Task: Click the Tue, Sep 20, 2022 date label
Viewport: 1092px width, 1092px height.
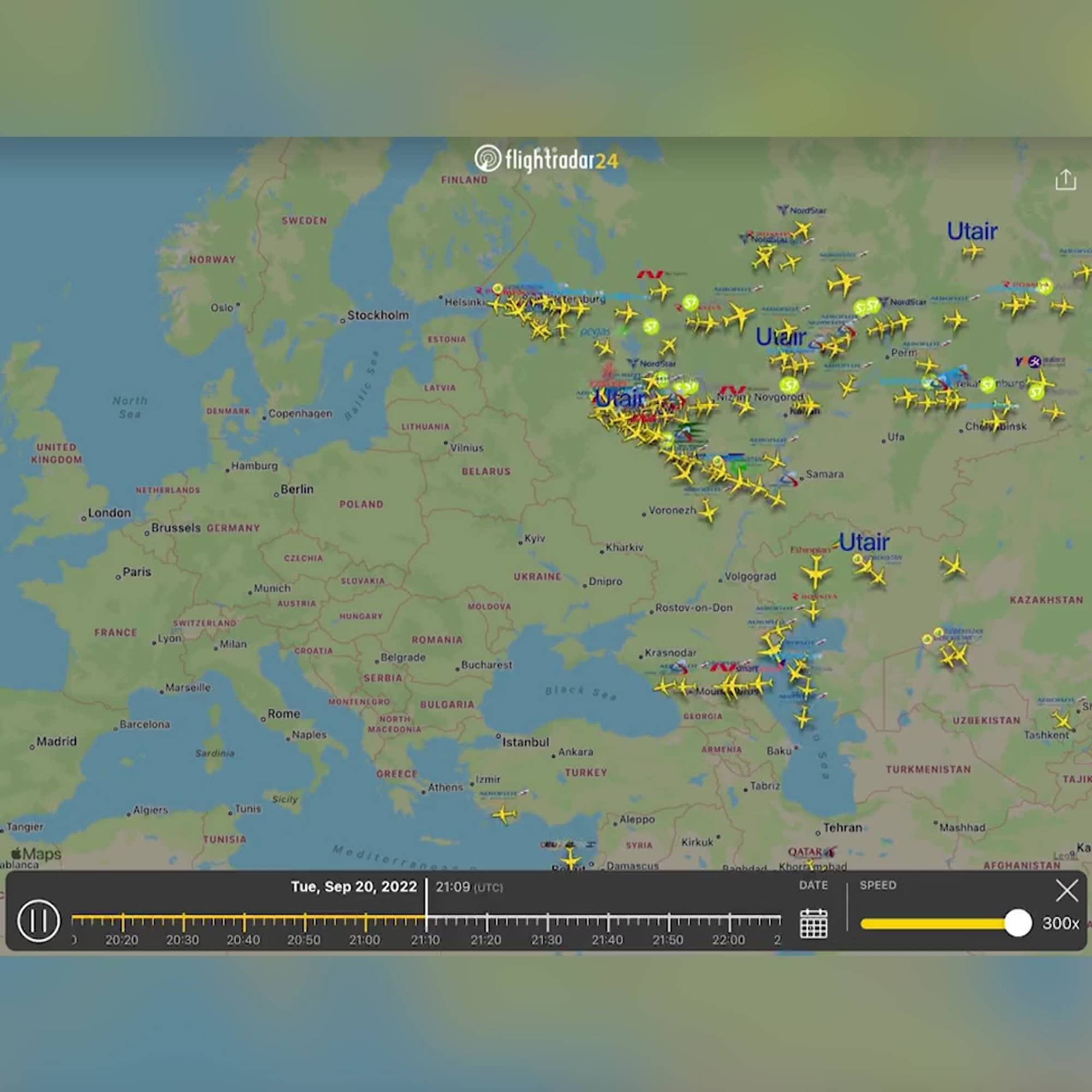Action: pyautogui.click(x=354, y=886)
